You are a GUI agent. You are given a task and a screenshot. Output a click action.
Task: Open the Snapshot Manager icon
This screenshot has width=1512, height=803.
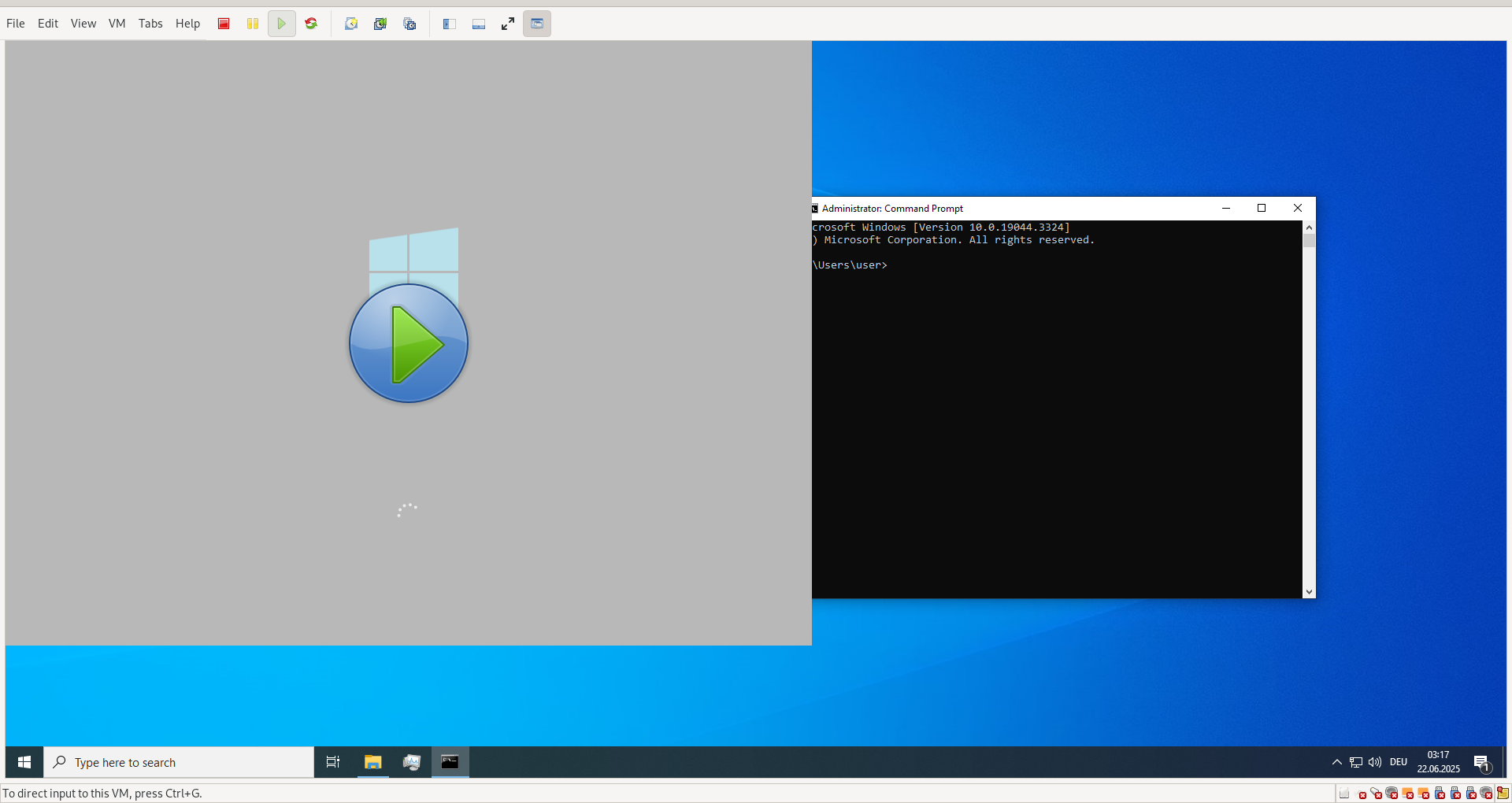(x=409, y=24)
